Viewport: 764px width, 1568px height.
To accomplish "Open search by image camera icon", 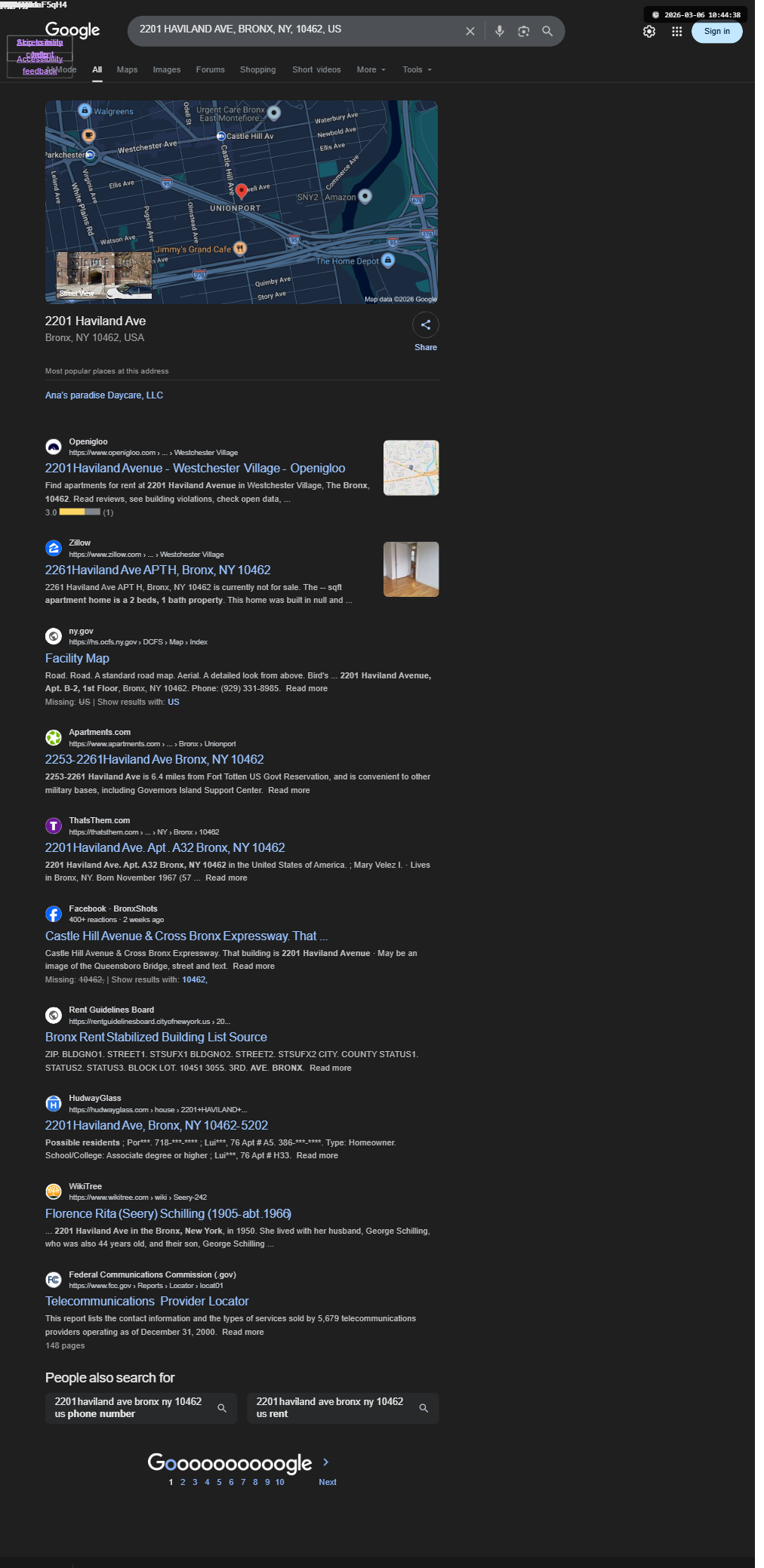I will point(523,31).
